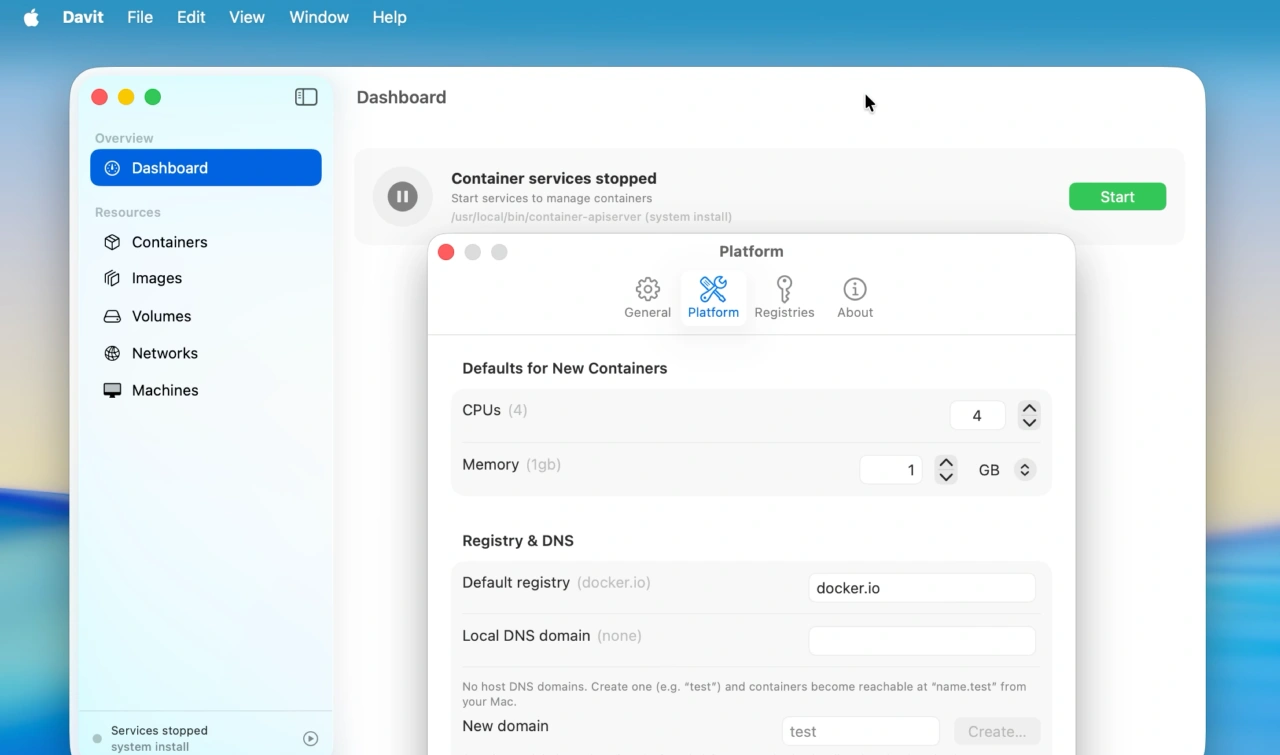Click the CPUs value field
Image resolution: width=1280 pixels, height=755 pixels.
pos(977,416)
